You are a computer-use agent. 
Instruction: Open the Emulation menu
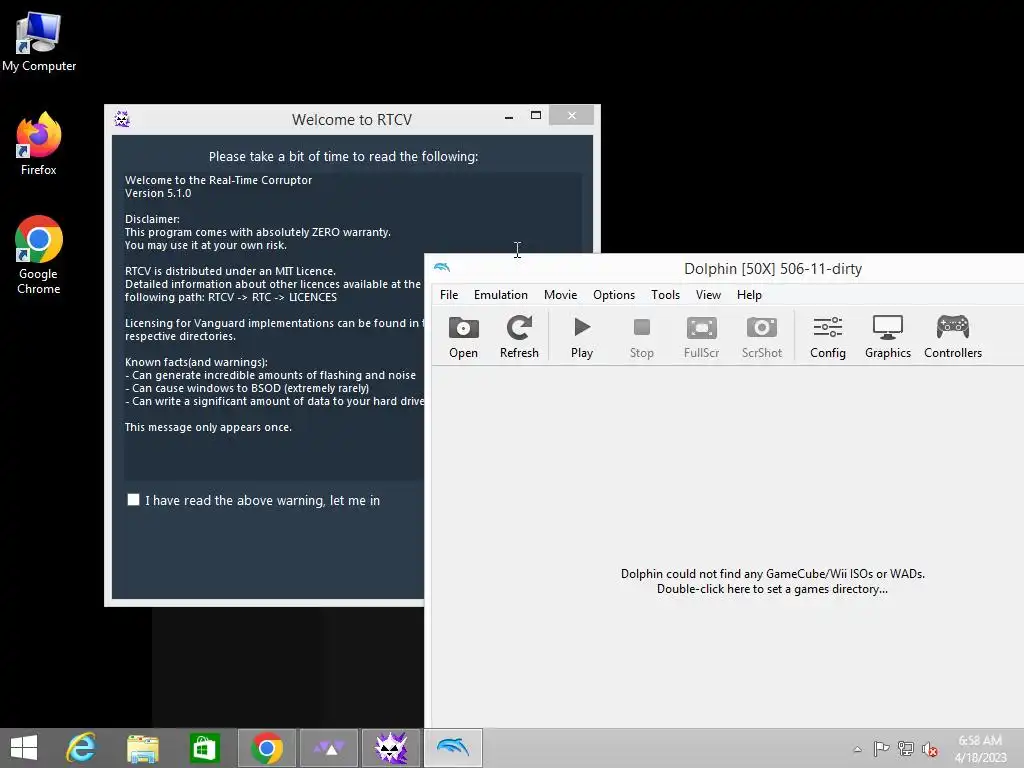[x=500, y=295]
